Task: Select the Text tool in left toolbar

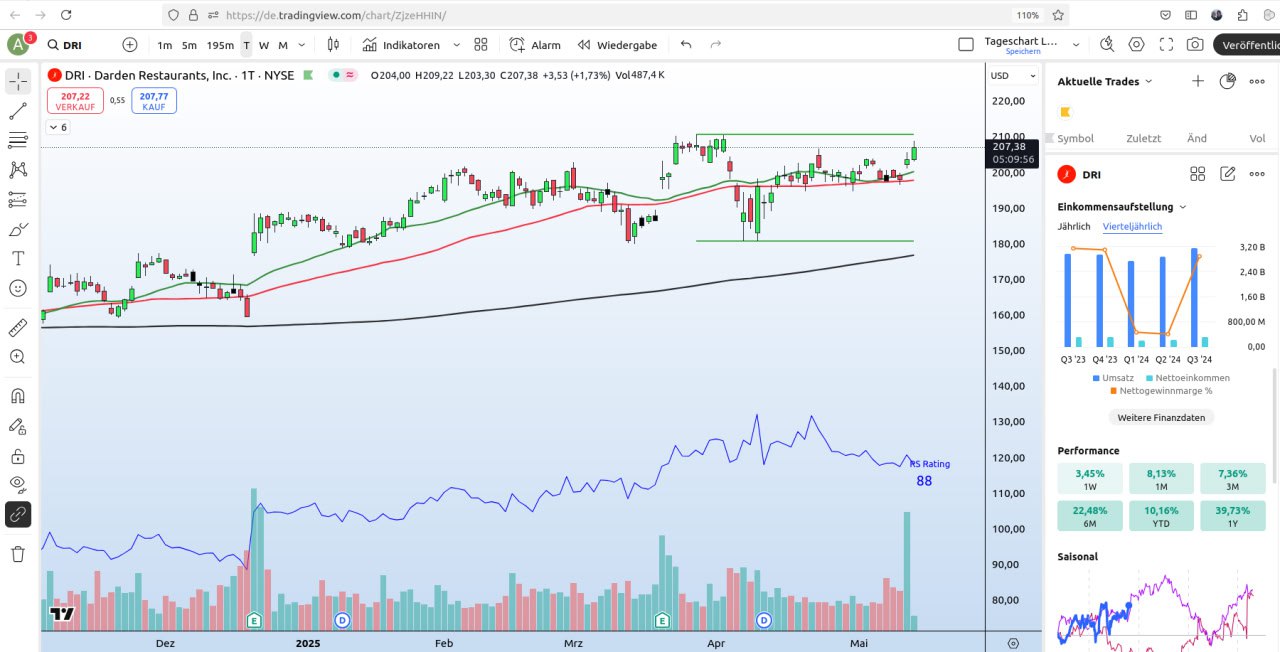Action: click(18, 258)
